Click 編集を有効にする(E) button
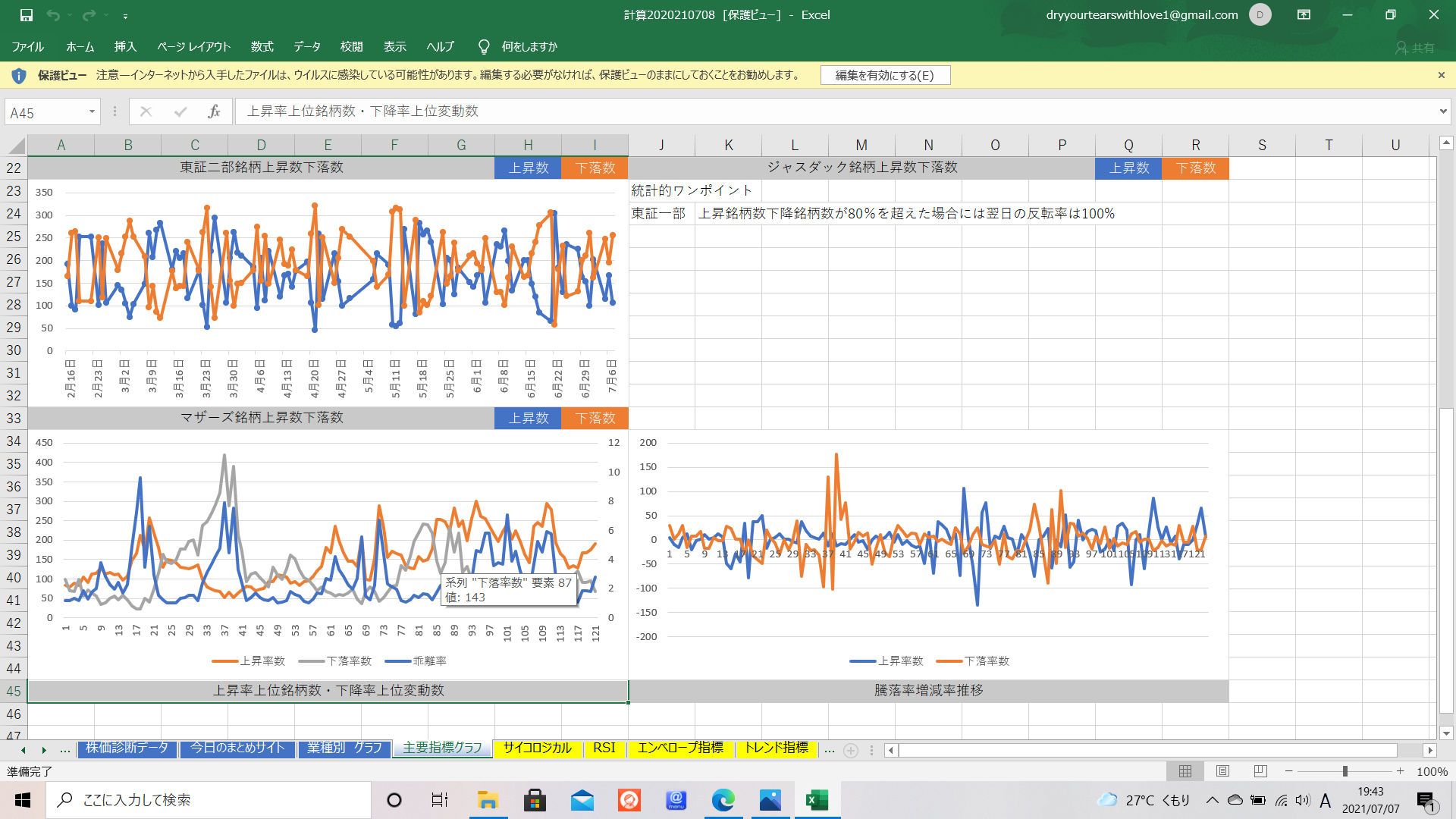This screenshot has height=819, width=1456. [x=884, y=75]
